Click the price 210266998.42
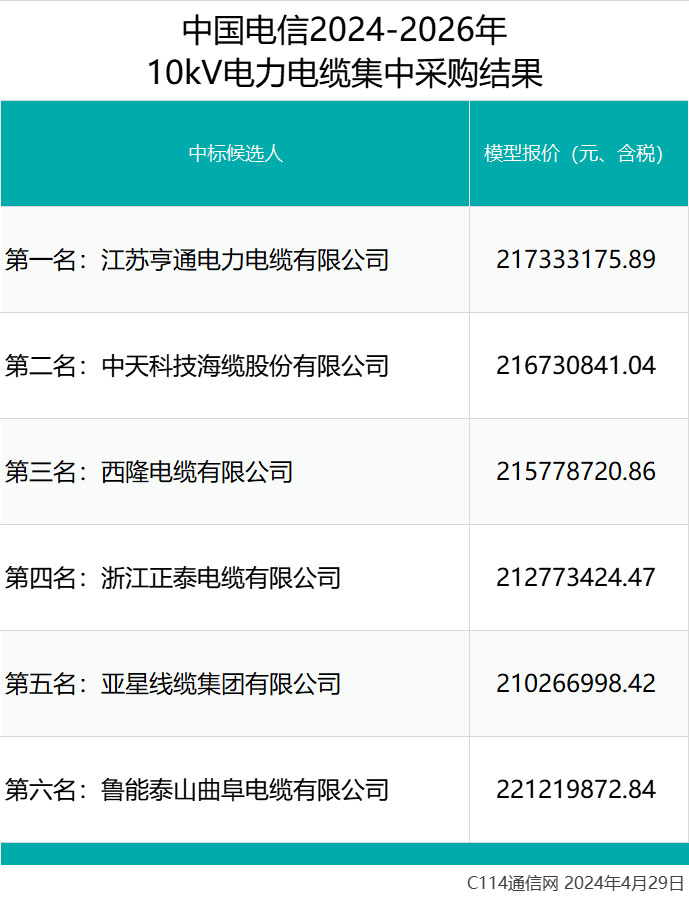Screen dimensions: 689x902 coord(576,683)
